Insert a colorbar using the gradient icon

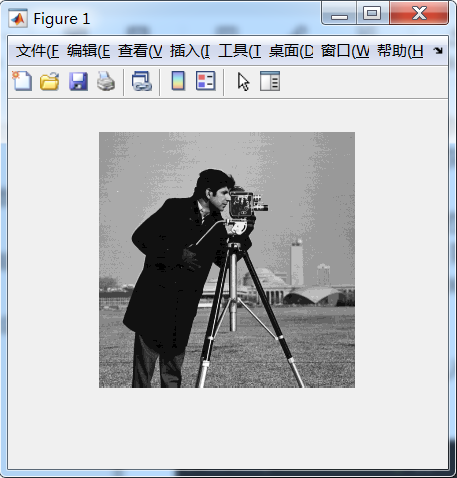178,81
